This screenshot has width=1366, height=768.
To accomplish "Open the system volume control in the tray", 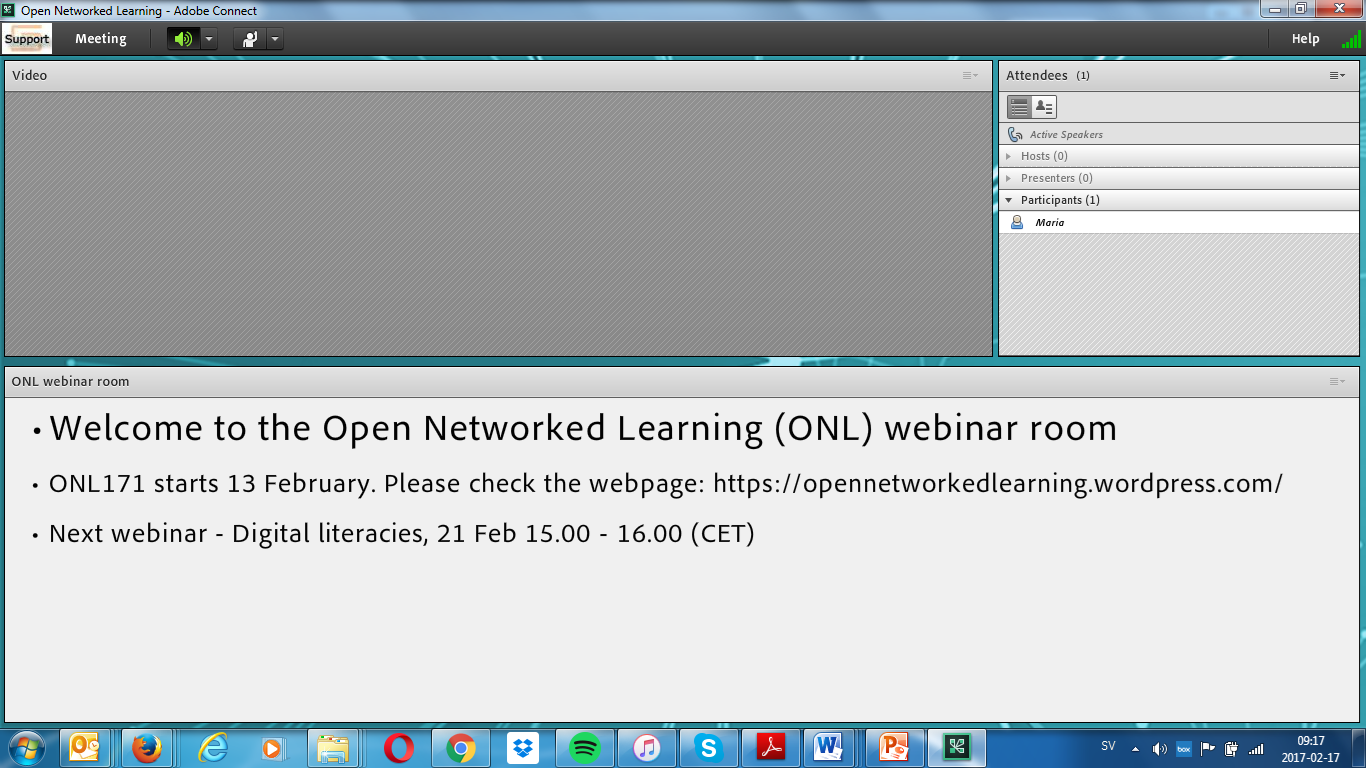I will click(1158, 746).
